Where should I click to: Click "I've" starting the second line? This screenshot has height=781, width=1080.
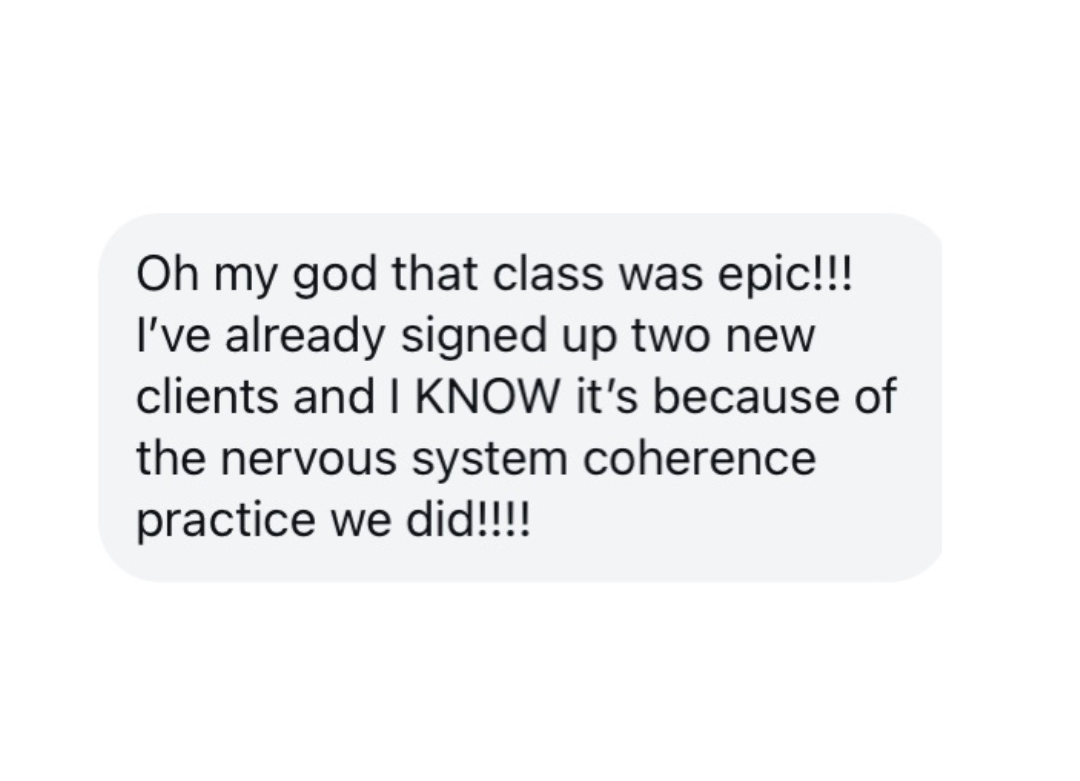click(x=173, y=335)
